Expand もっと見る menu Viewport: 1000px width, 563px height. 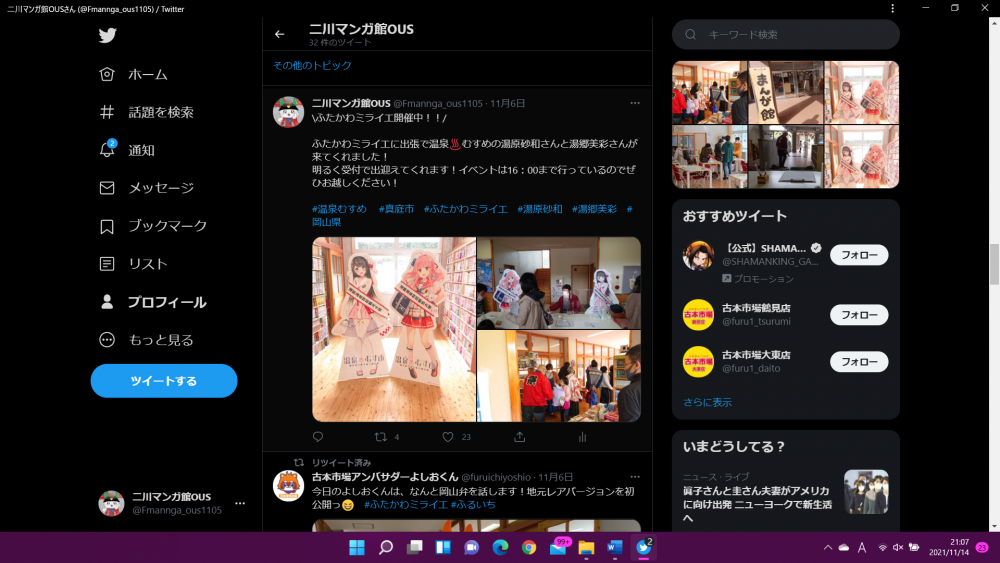pos(147,340)
